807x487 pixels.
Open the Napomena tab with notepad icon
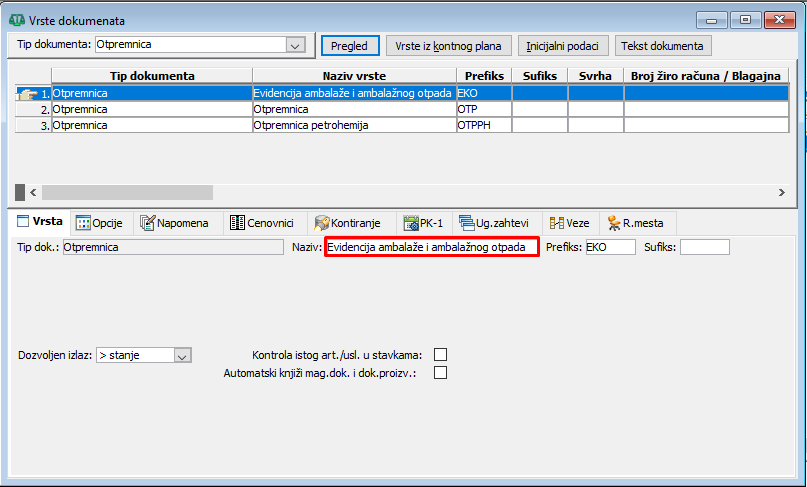(149, 223)
